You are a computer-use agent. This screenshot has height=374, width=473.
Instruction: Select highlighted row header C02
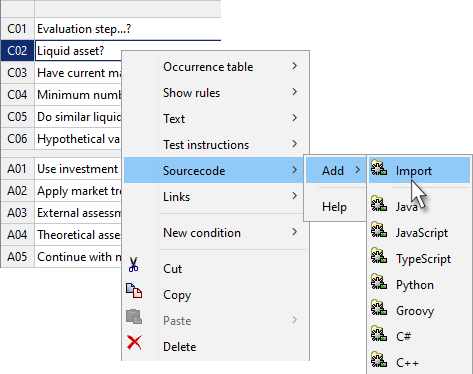17,51
